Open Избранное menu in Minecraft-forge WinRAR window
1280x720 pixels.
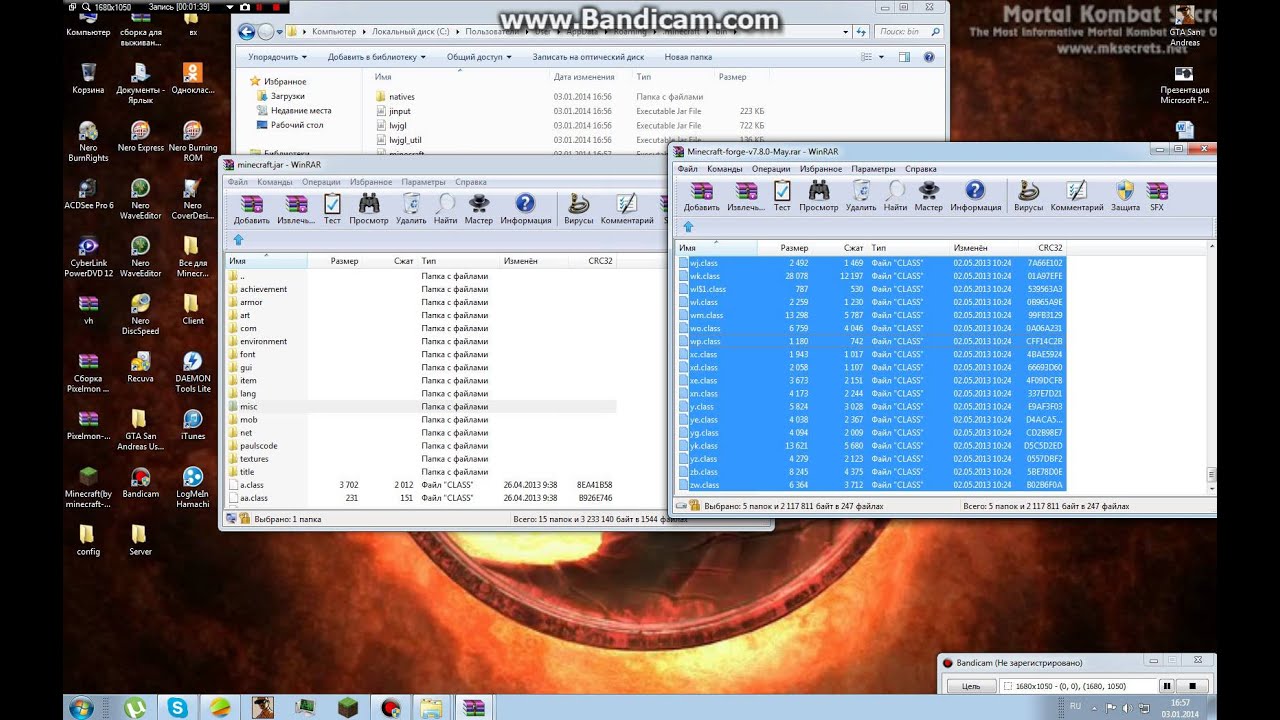821,169
